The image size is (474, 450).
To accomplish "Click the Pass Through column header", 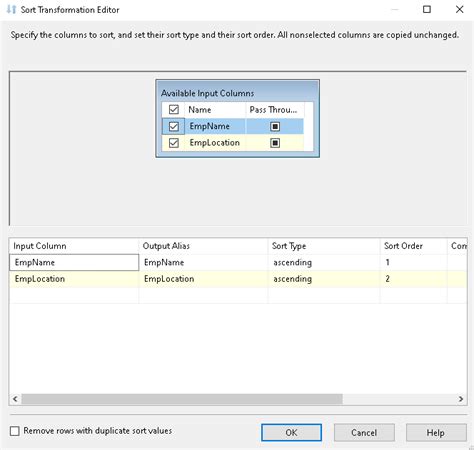I will click(275, 110).
